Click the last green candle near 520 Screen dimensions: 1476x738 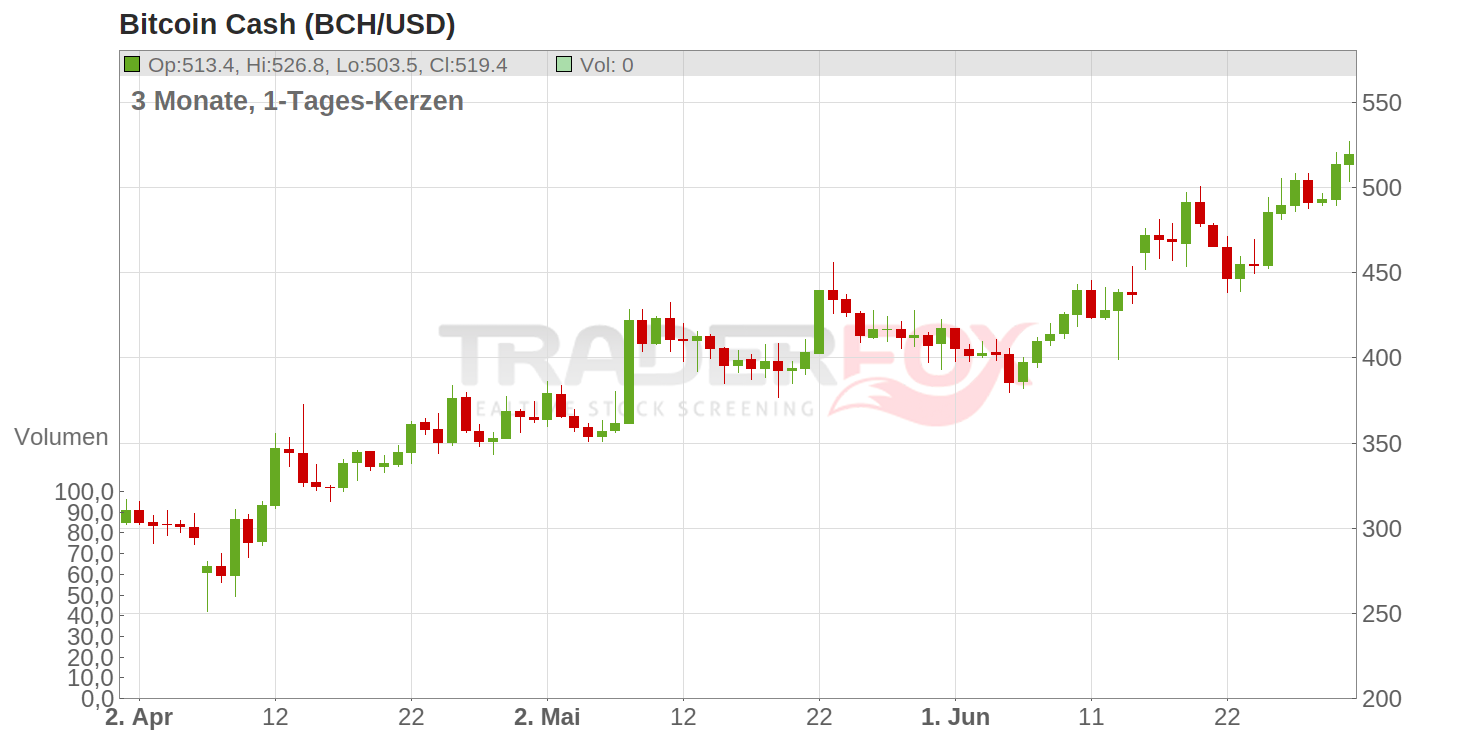tap(1349, 159)
